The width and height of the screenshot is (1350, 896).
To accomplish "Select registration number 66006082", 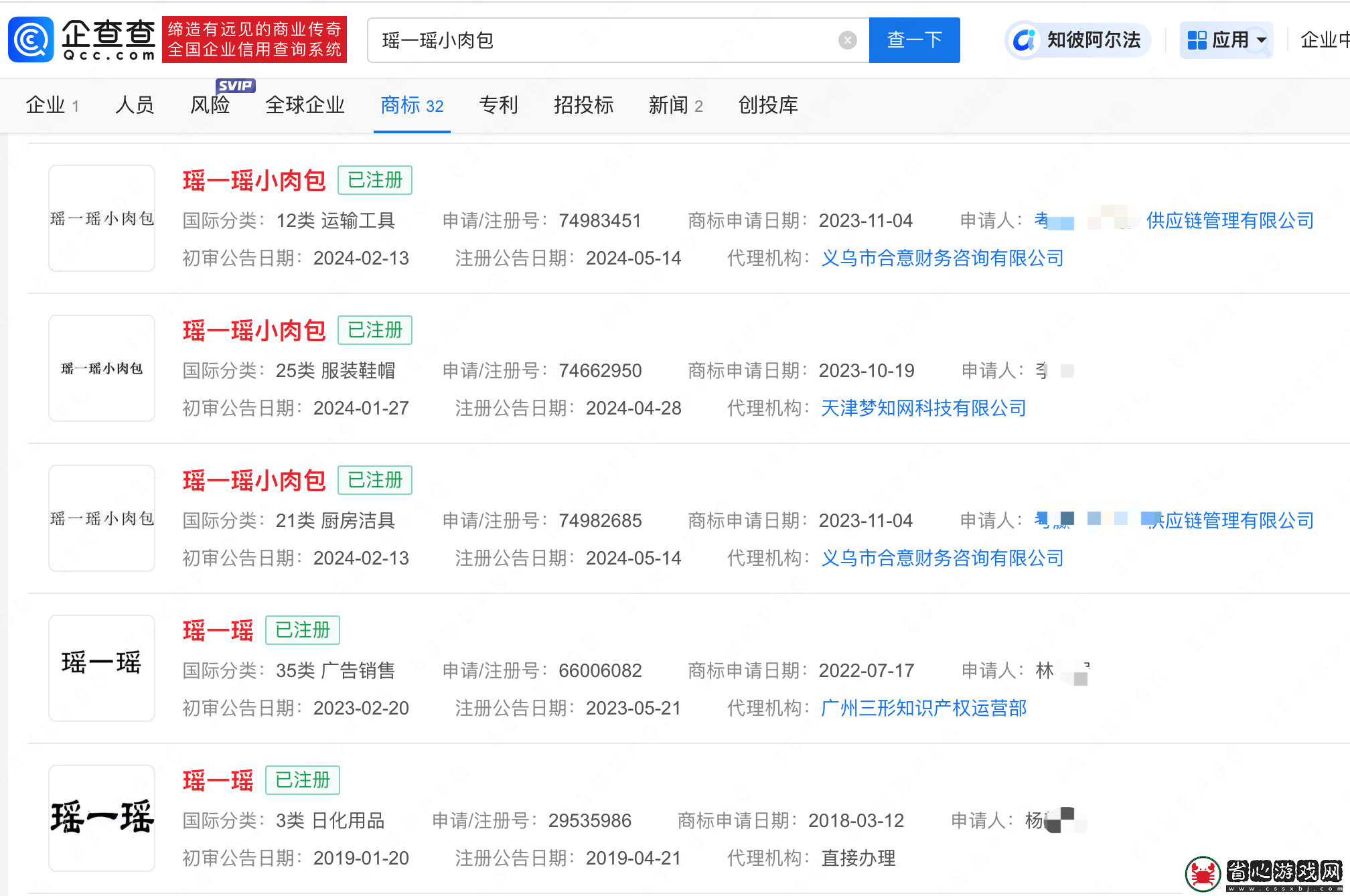I will click(x=600, y=670).
